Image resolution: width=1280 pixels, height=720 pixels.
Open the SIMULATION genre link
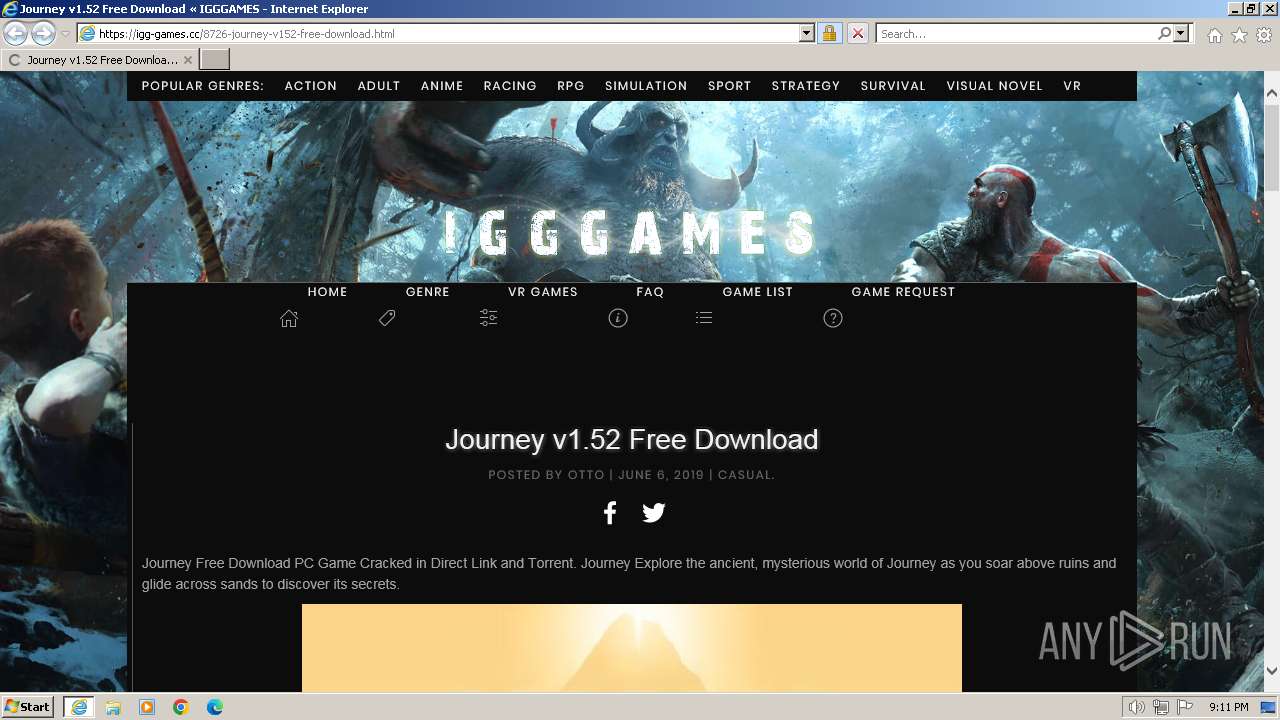click(646, 86)
